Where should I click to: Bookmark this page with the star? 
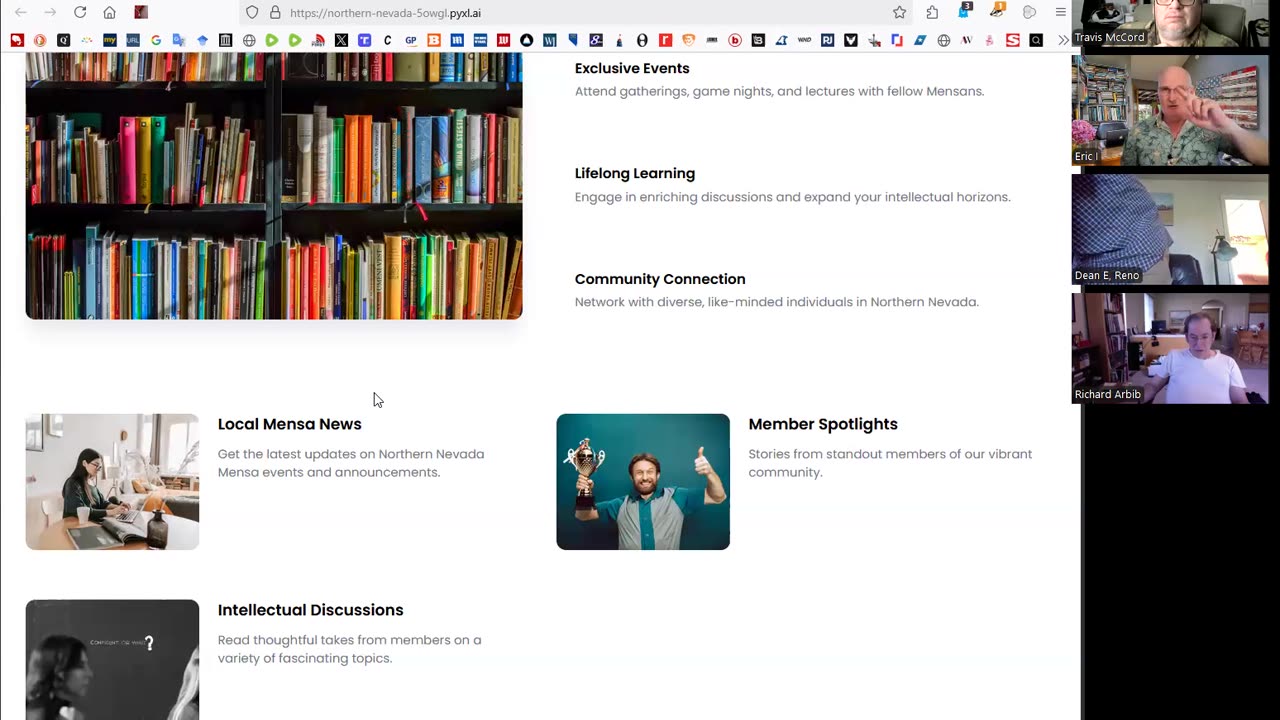click(x=900, y=13)
